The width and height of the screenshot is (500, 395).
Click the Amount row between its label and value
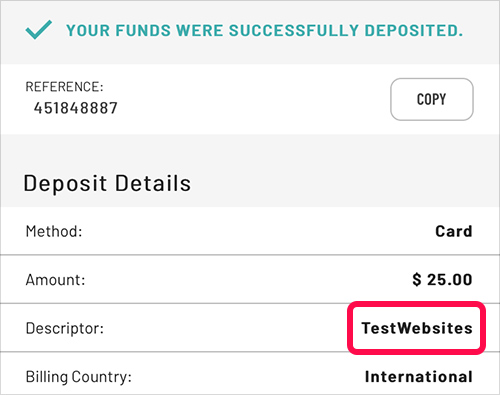tap(248, 280)
